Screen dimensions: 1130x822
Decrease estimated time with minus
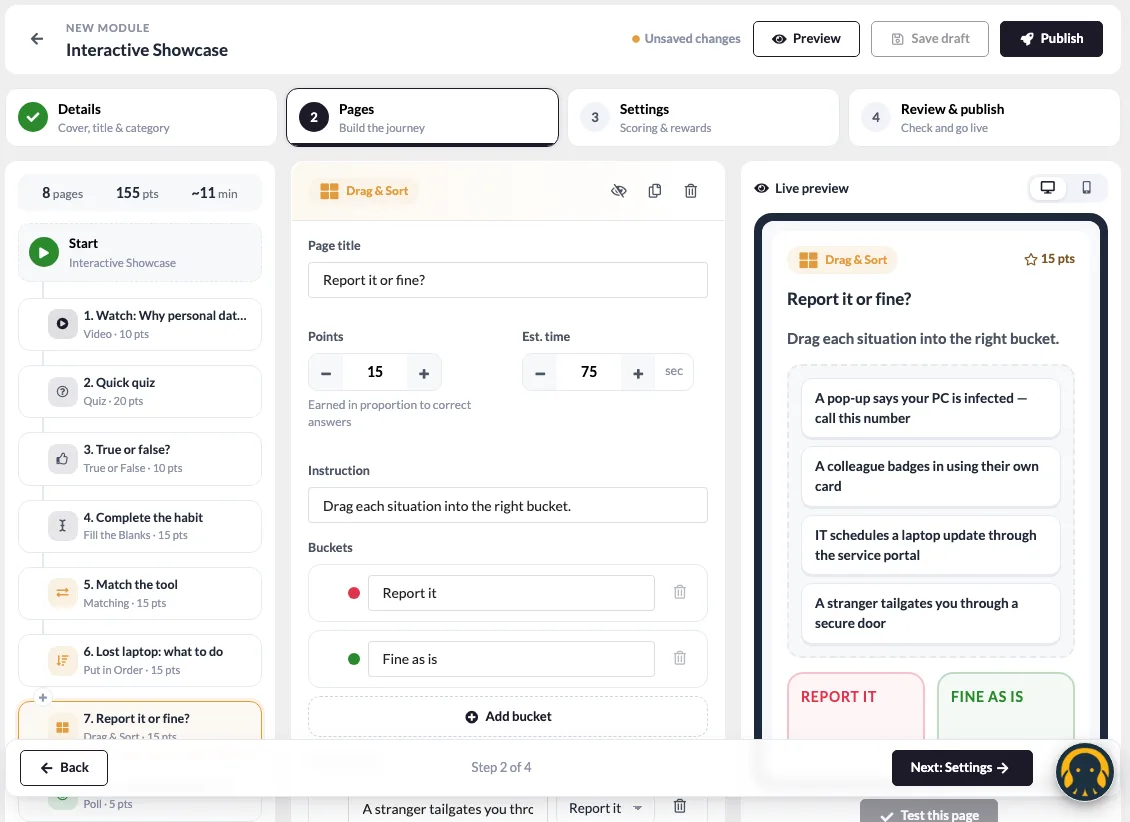click(540, 372)
